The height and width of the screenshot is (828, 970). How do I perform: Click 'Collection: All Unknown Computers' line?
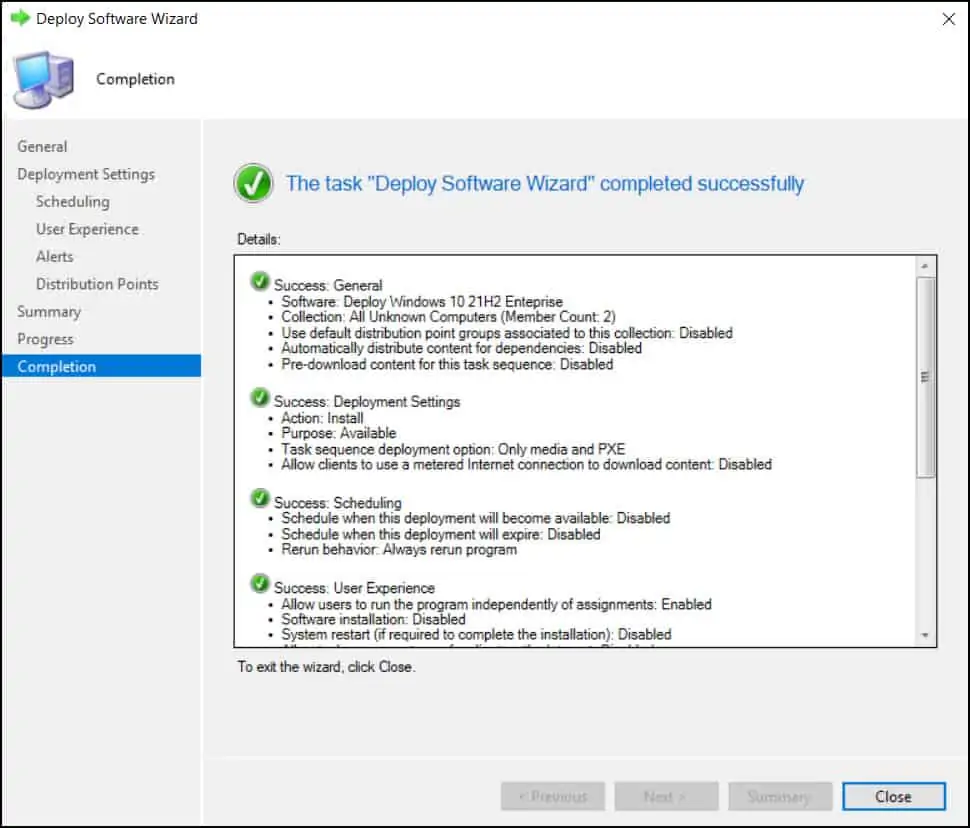[449, 317]
